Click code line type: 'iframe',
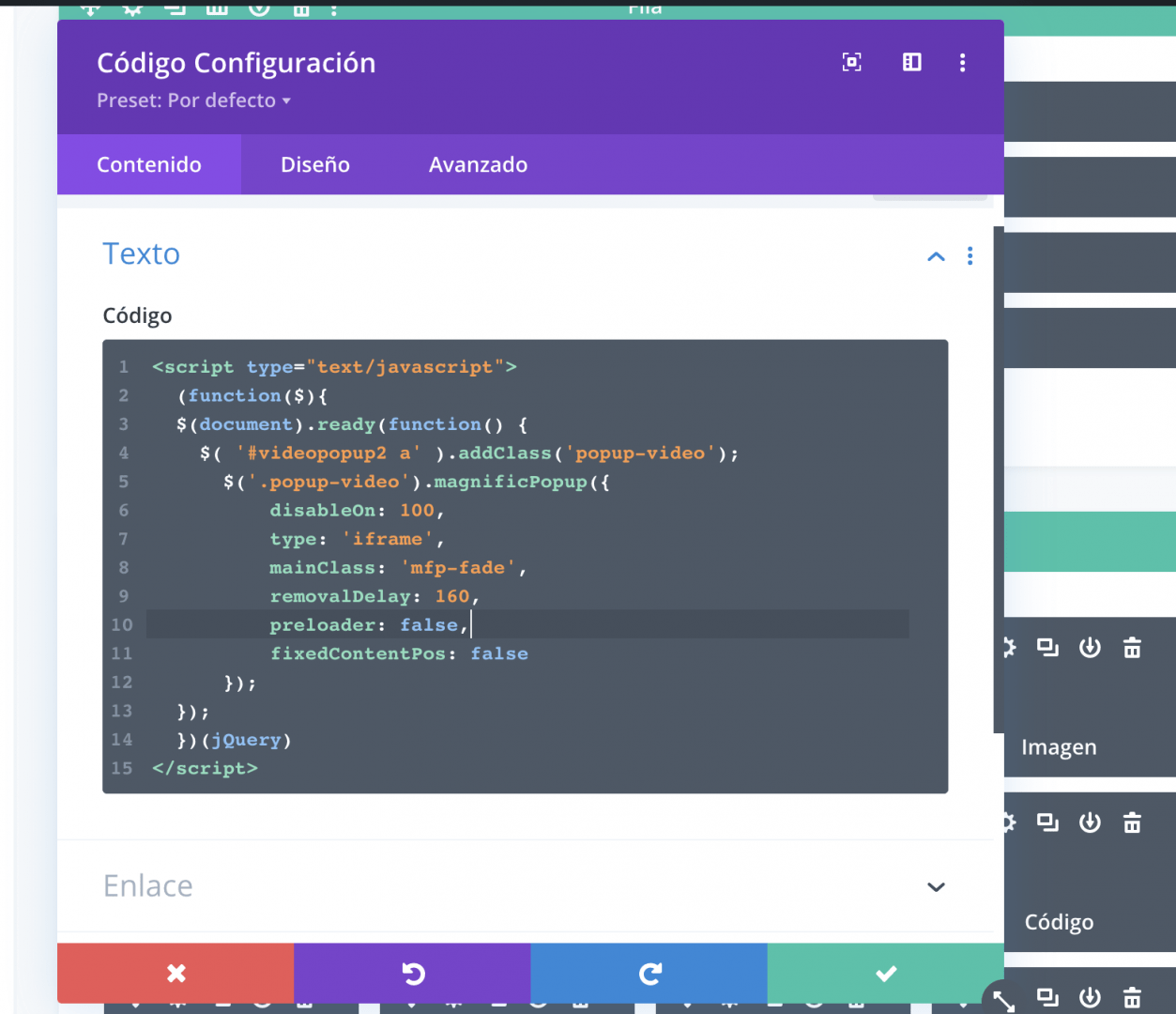Viewport: 1176px width, 1014px height. pos(357,539)
